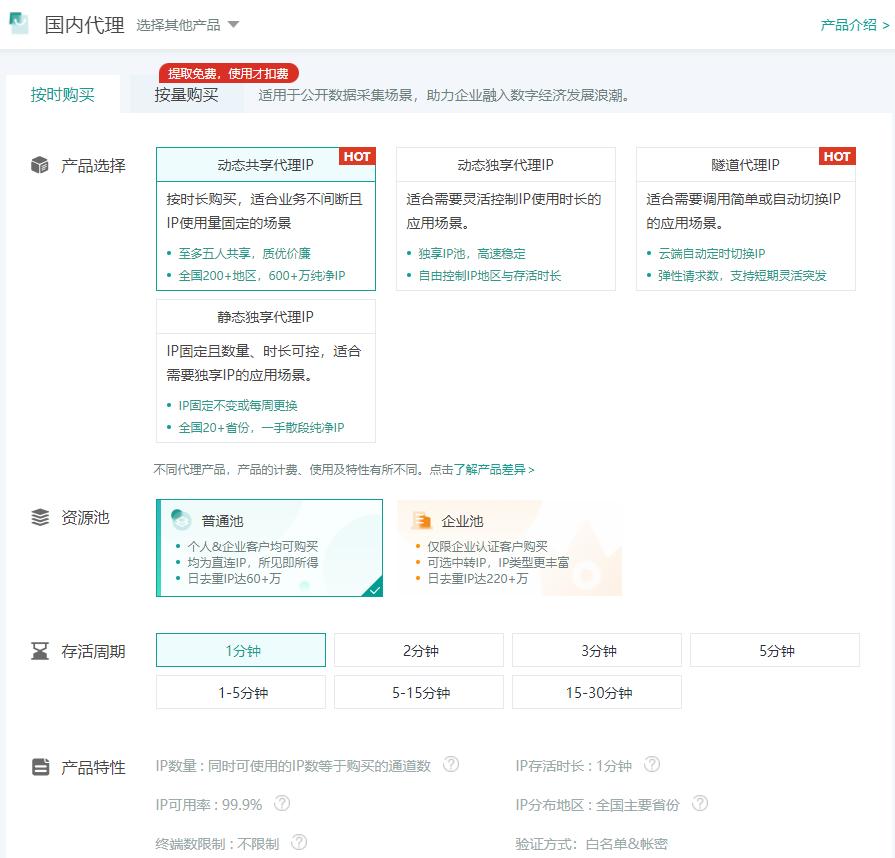Image resolution: width=895 pixels, height=858 pixels.
Task: Open the 了解产品差异 link
Action: point(494,469)
